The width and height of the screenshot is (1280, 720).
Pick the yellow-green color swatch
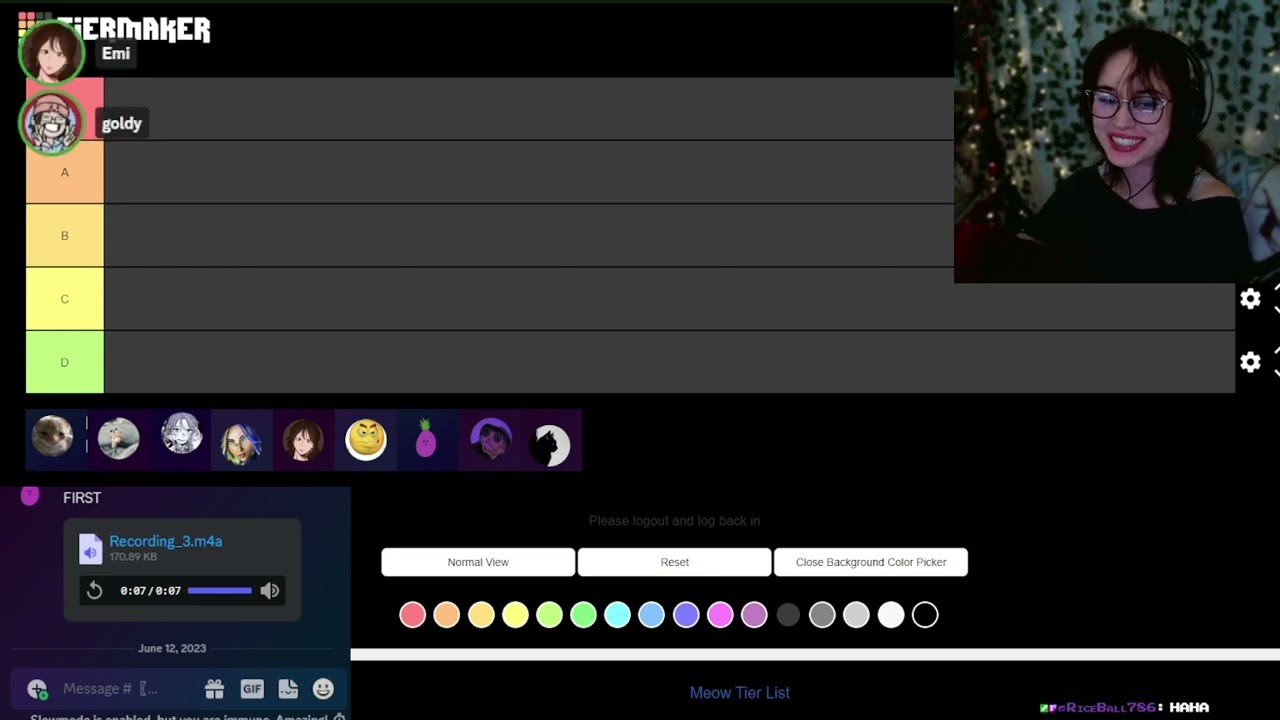click(x=549, y=615)
